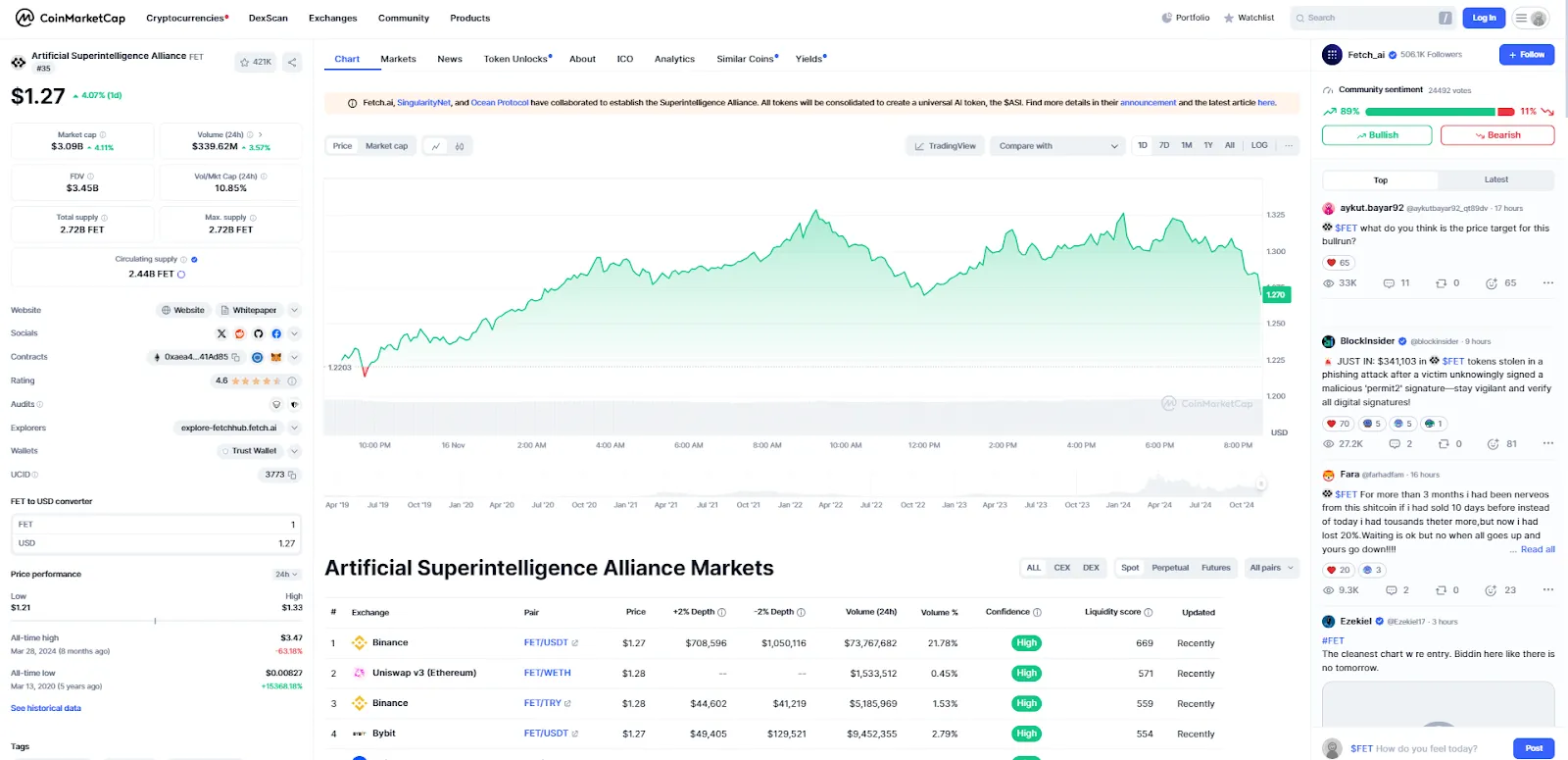Click the MetaMask fox icon

pos(276,357)
